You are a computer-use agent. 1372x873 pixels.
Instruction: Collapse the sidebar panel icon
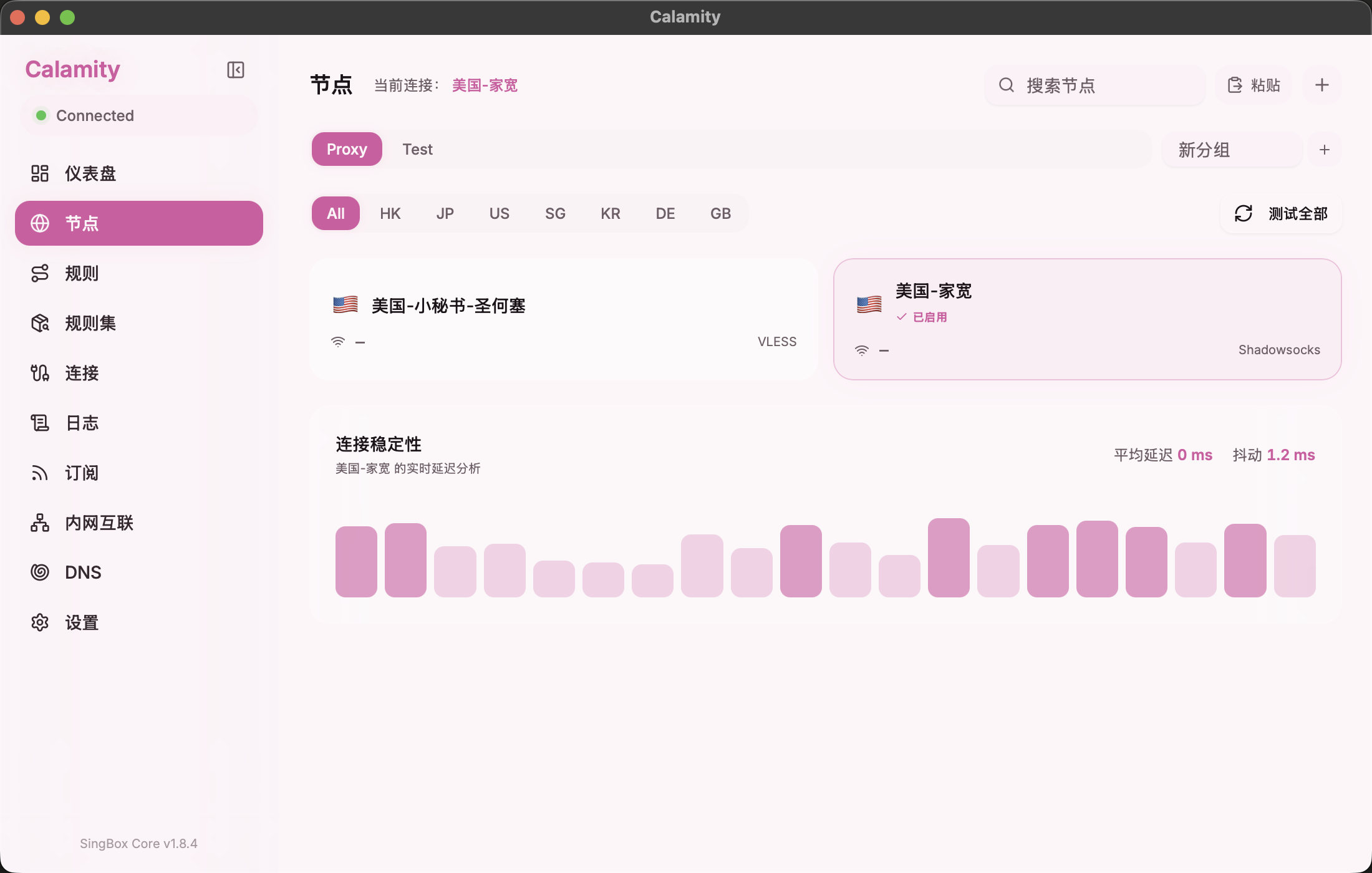(x=235, y=70)
